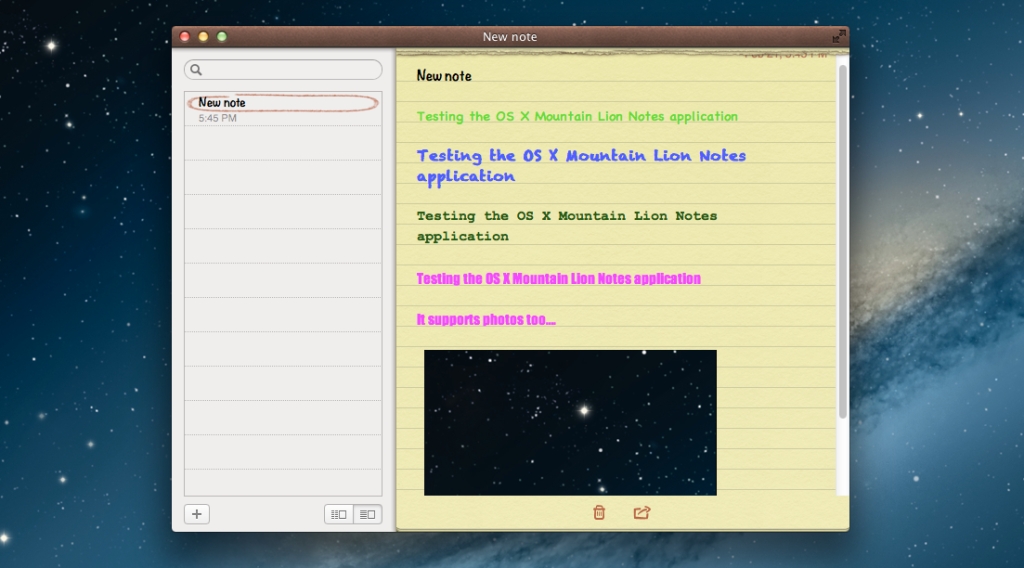This screenshot has height=568, width=1024.
Task: Click the dark green typewriter text line
Action: [567, 225]
